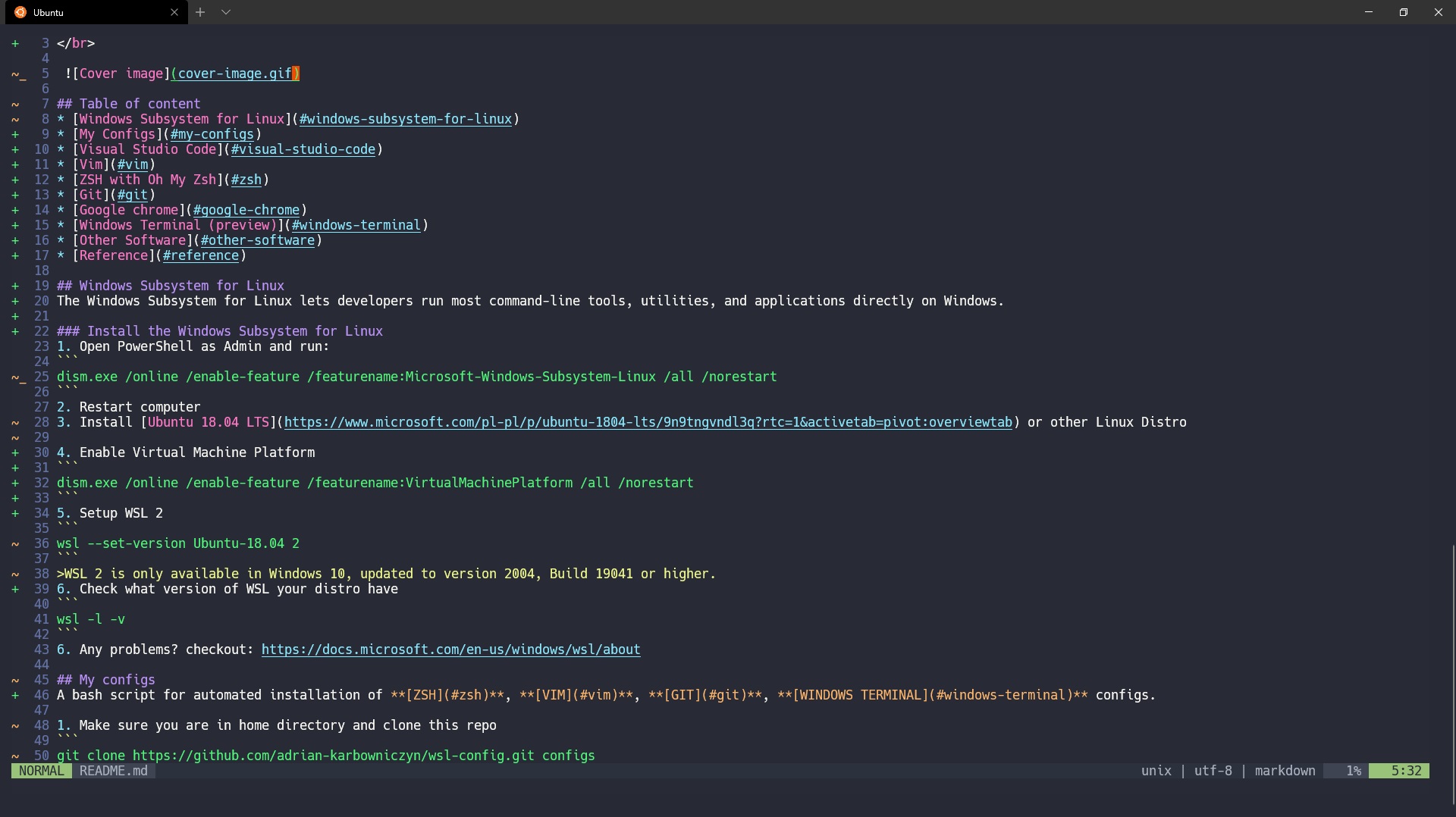Click line number 38 in the gutter
This screenshot has width=1456, height=817.
(x=42, y=574)
